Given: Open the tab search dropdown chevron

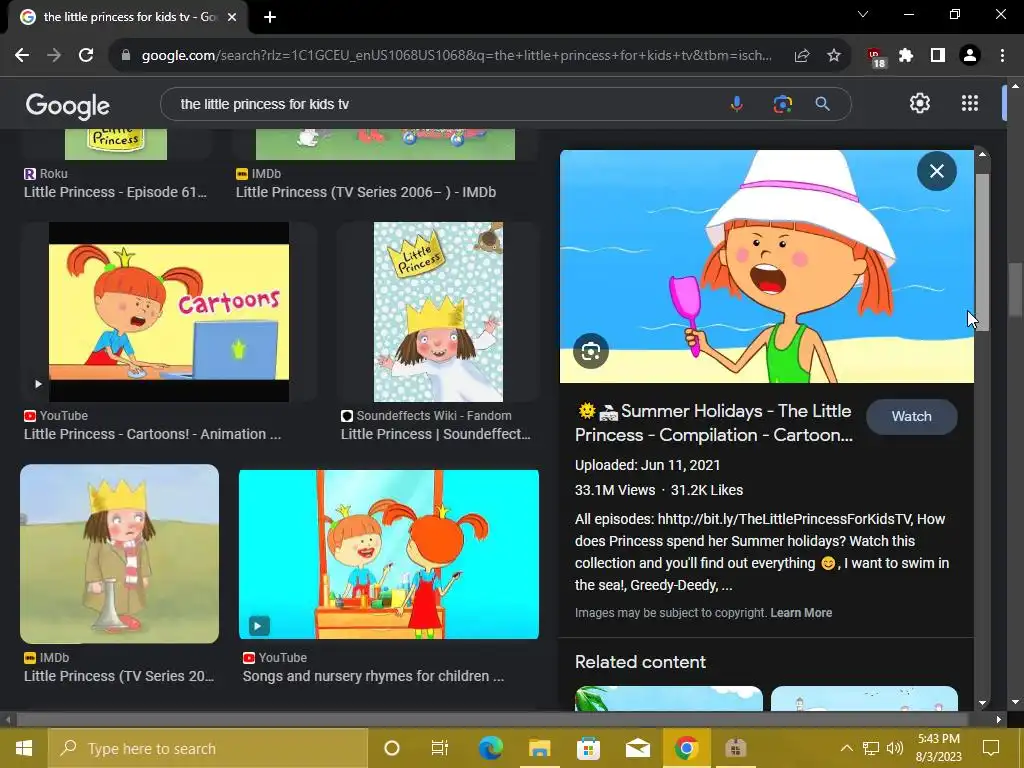Looking at the screenshot, I should pos(863,14).
